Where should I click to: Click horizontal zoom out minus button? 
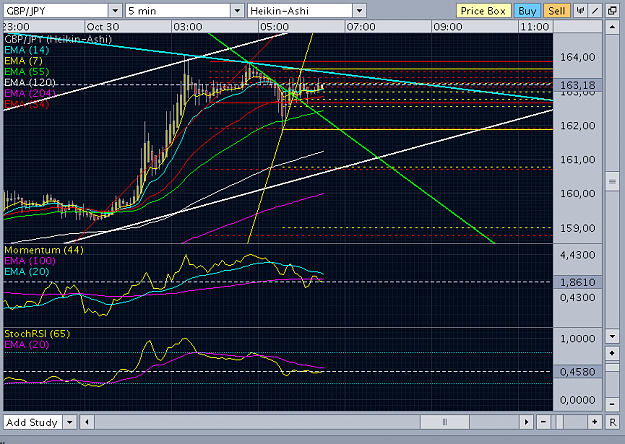tap(543, 422)
